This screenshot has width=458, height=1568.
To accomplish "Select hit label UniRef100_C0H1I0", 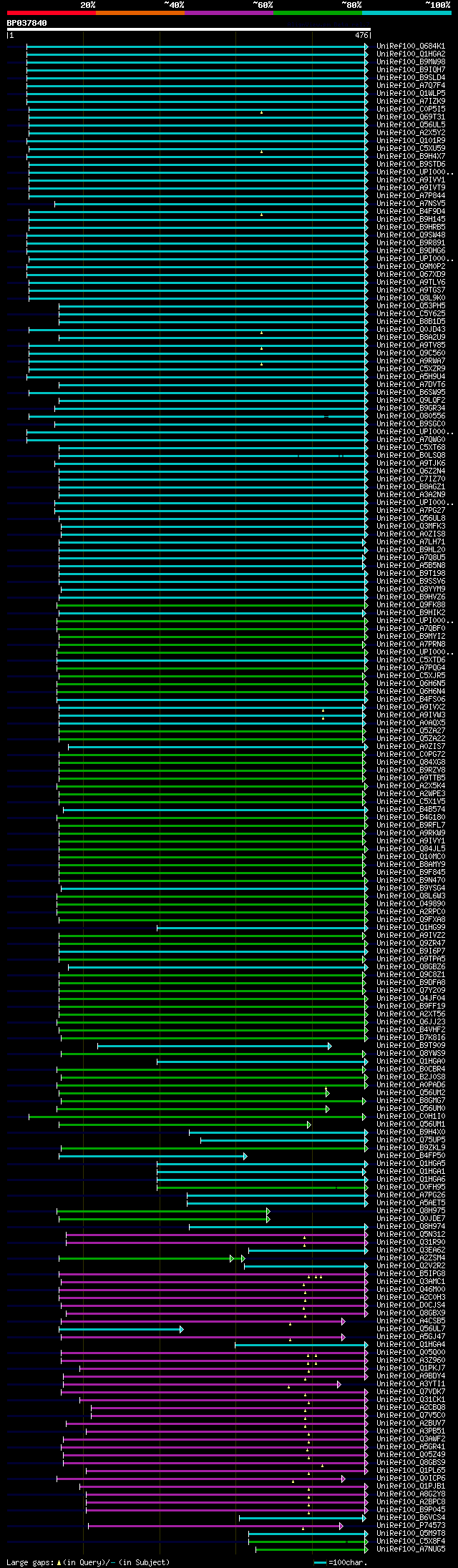I will (411, 1116).
